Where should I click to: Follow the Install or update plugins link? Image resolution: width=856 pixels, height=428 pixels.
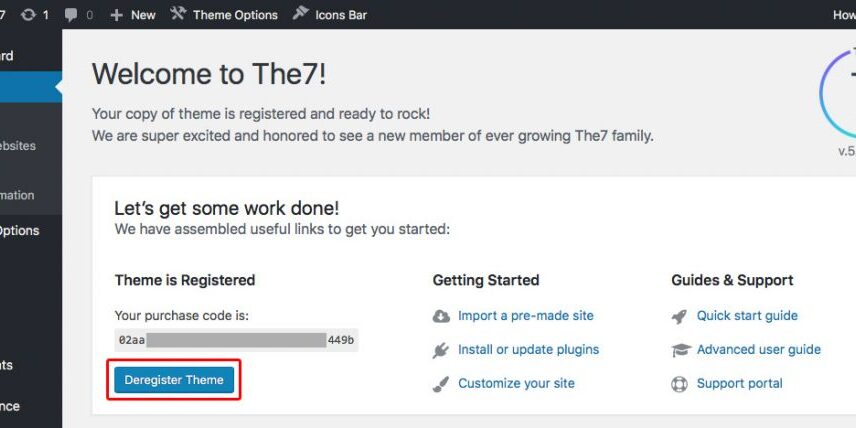pos(528,350)
